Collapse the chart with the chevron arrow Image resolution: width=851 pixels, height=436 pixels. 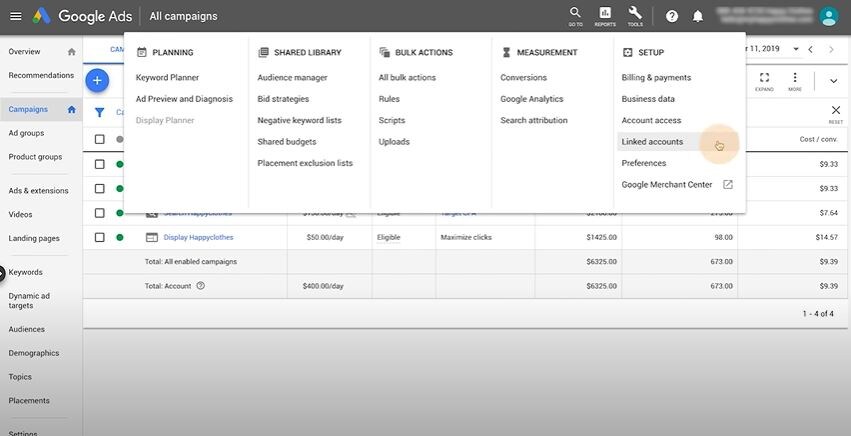[833, 81]
